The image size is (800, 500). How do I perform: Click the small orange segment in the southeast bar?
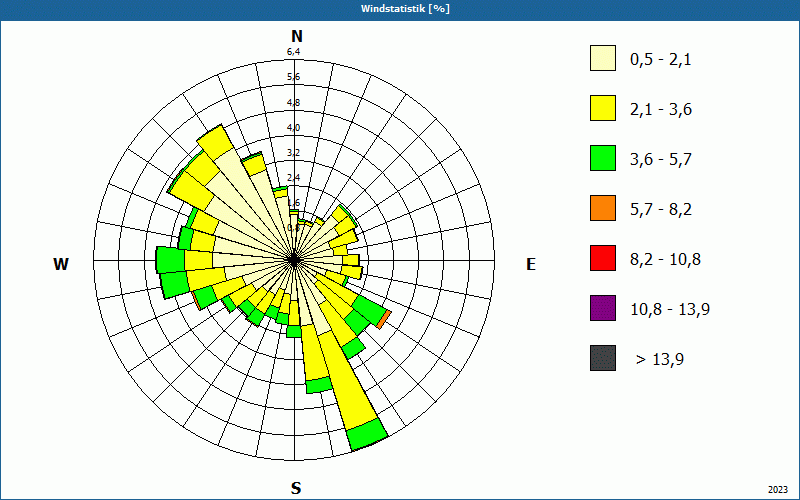coord(385,319)
